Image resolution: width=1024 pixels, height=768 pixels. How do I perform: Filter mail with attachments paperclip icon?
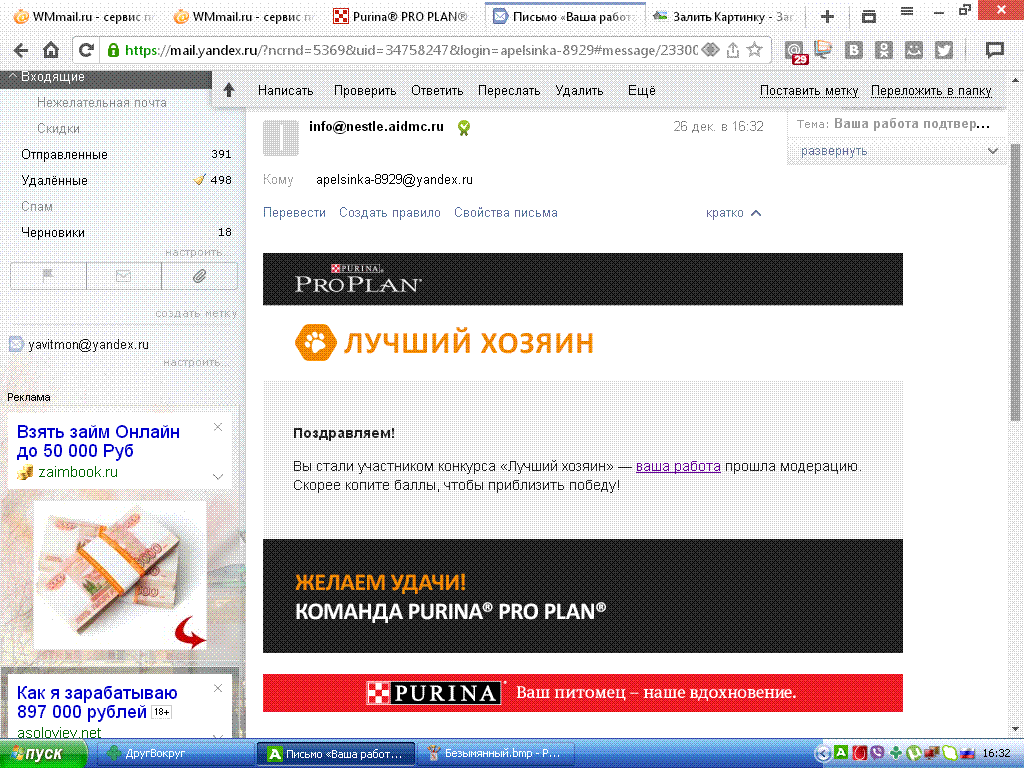point(200,276)
